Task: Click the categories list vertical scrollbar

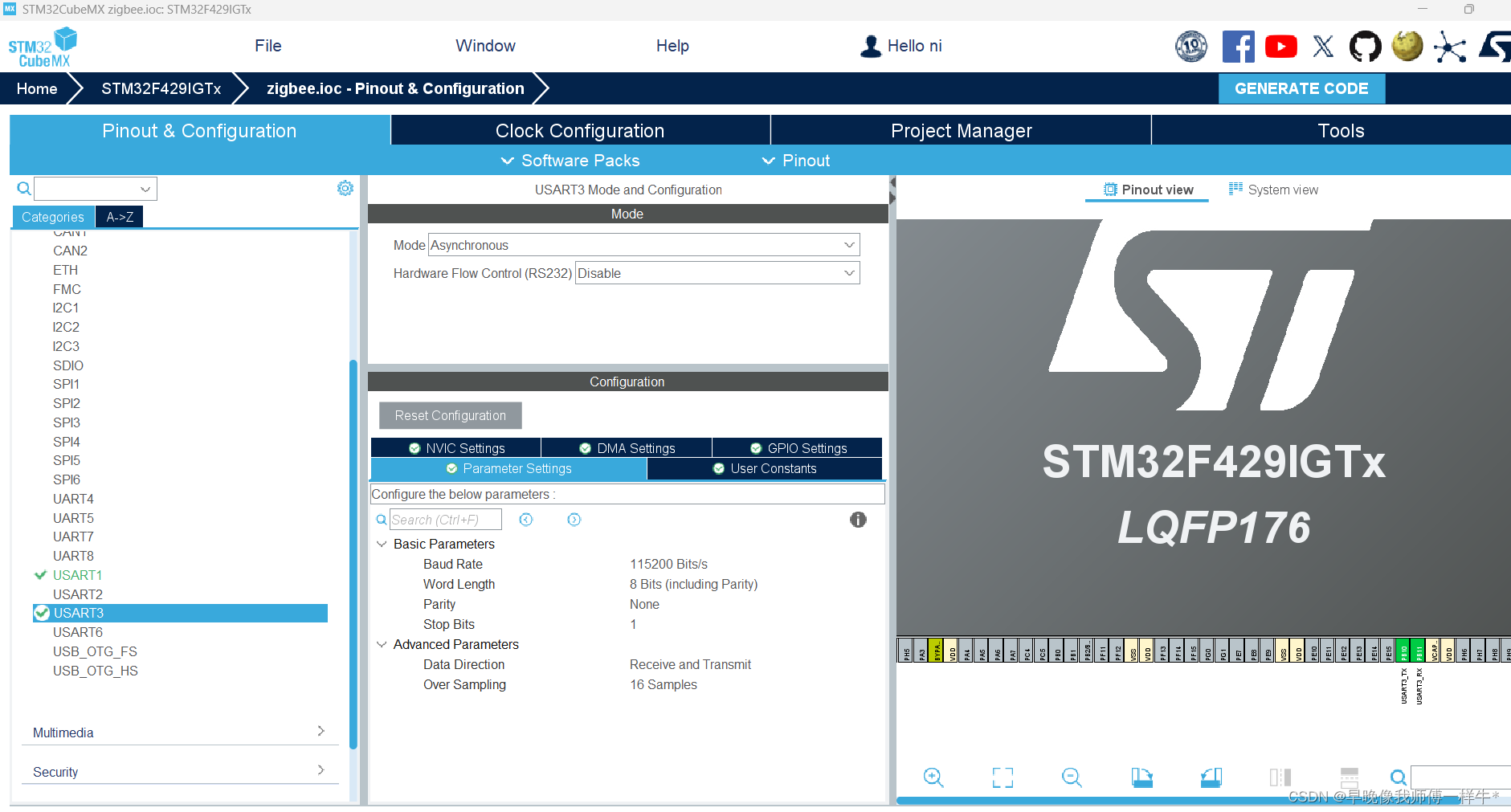Action: tap(353, 554)
